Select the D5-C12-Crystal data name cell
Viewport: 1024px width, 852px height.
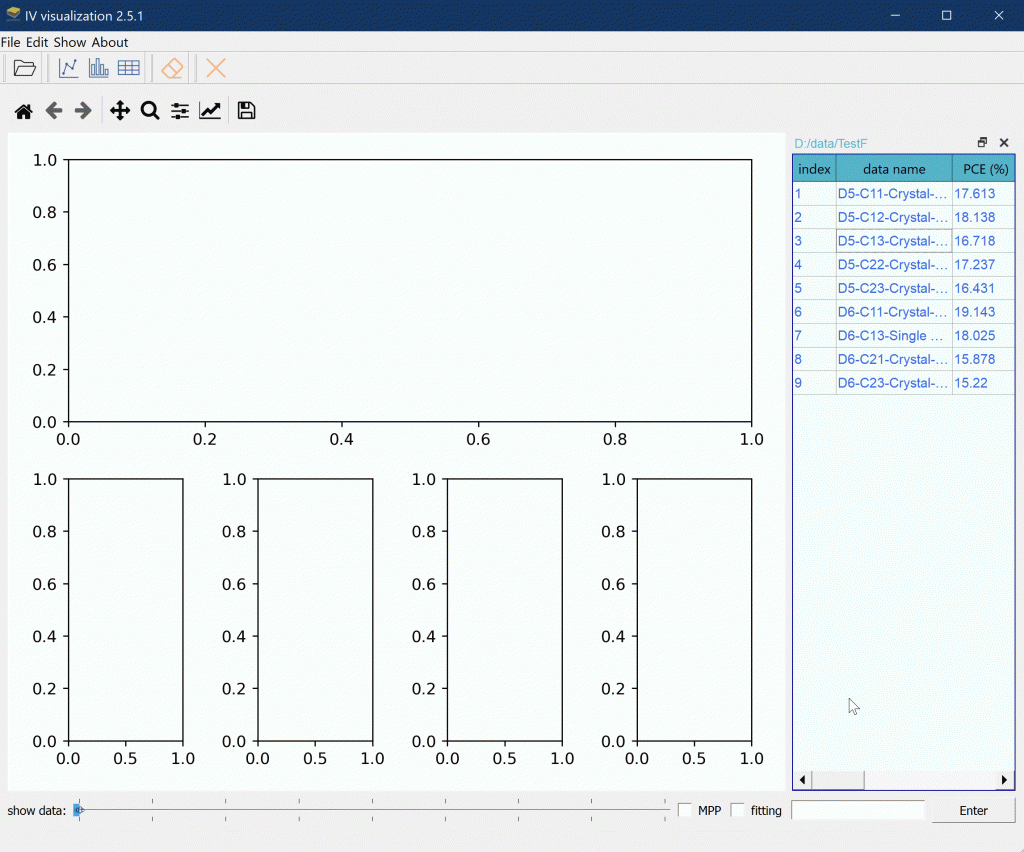coord(894,217)
